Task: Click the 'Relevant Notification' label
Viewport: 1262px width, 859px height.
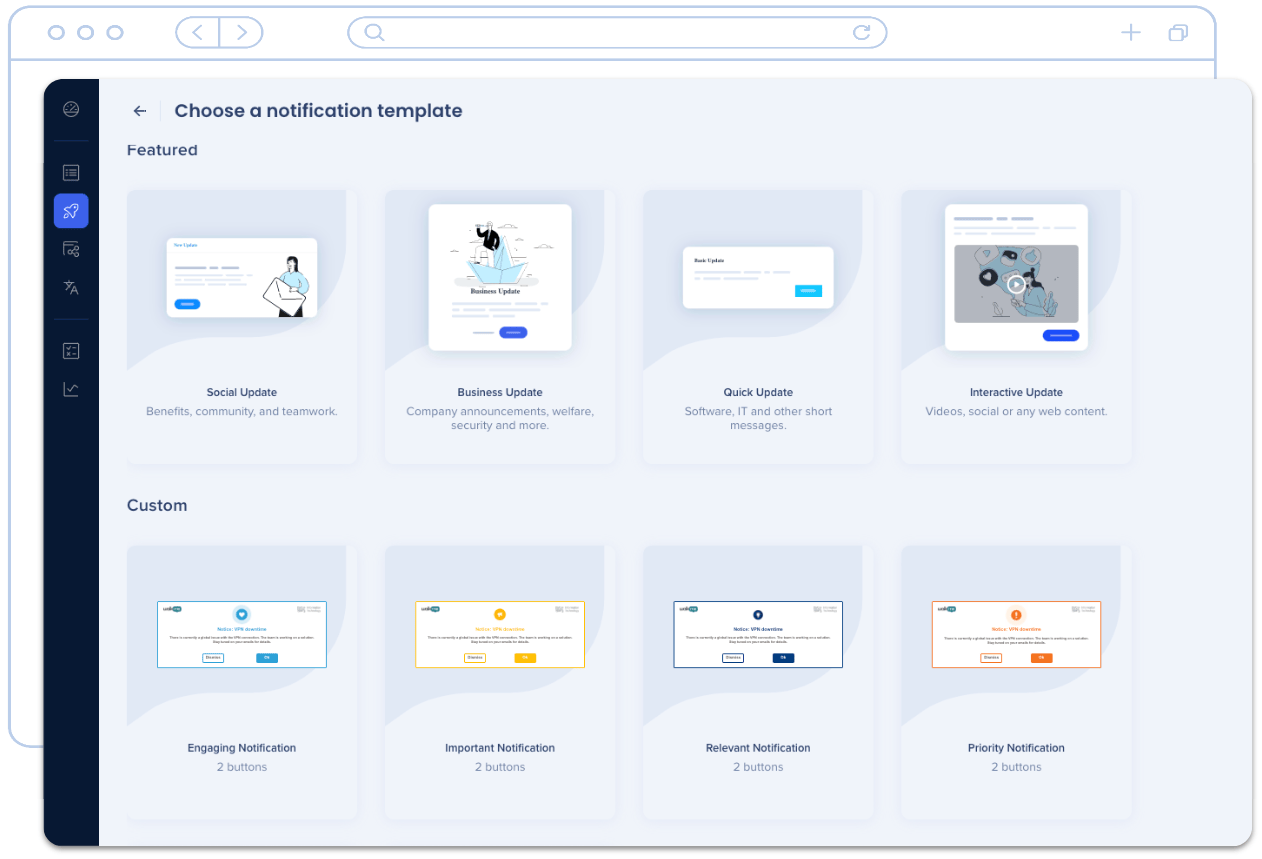Action: pyautogui.click(x=758, y=748)
